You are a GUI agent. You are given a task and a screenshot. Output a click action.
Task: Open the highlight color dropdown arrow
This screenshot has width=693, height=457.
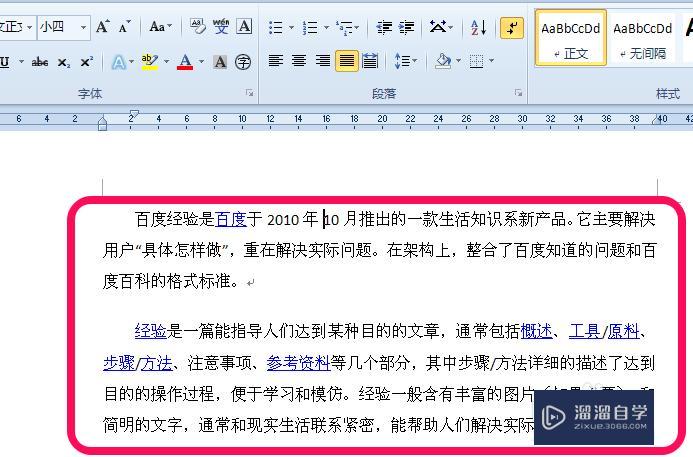166,62
